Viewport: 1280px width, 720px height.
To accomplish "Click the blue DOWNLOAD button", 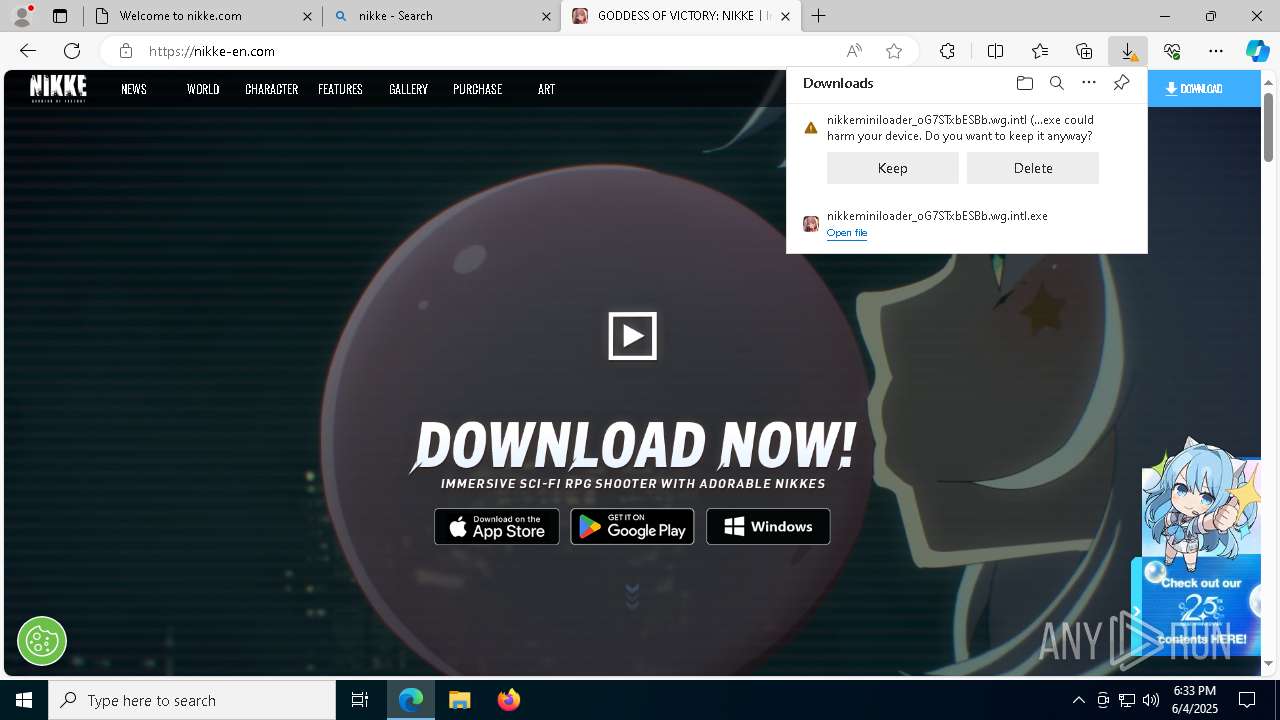I will 1204,89.
